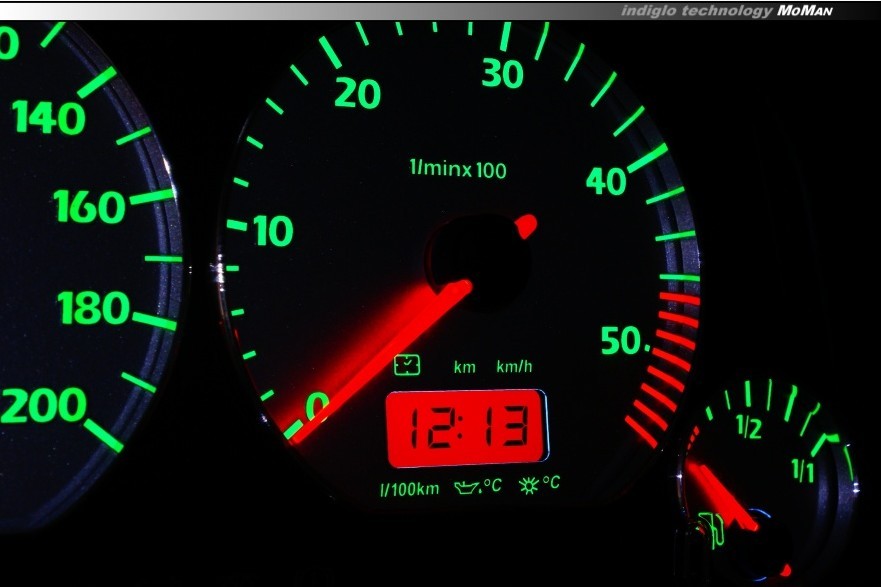Click the red tachometer needle

point(380,362)
